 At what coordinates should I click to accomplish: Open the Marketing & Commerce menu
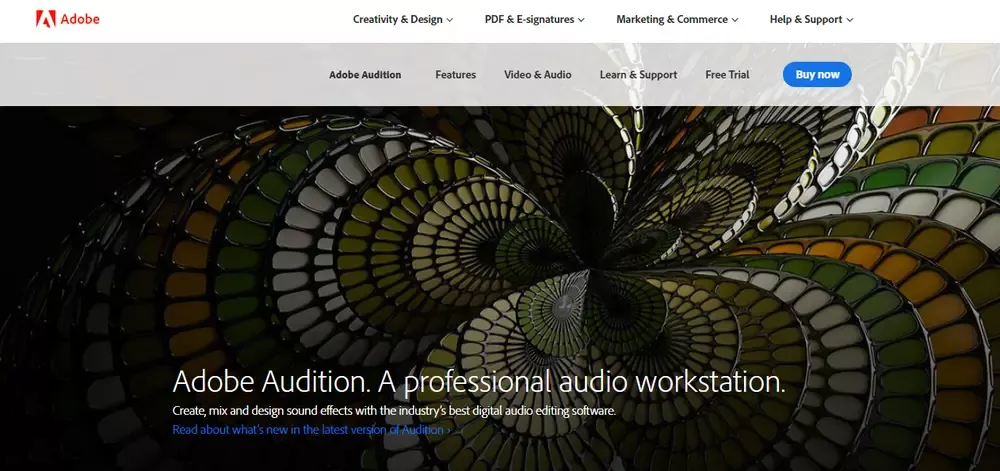tap(671, 19)
